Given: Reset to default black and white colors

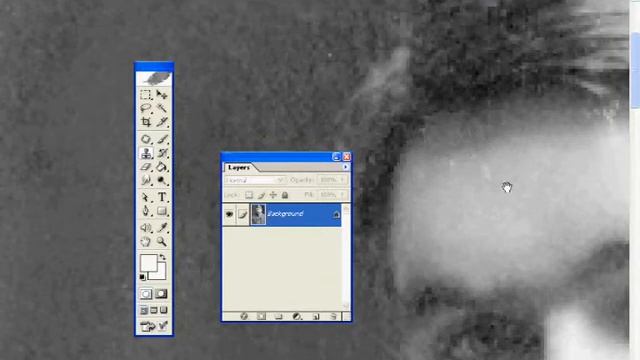Looking at the screenshot, I should (x=142, y=277).
